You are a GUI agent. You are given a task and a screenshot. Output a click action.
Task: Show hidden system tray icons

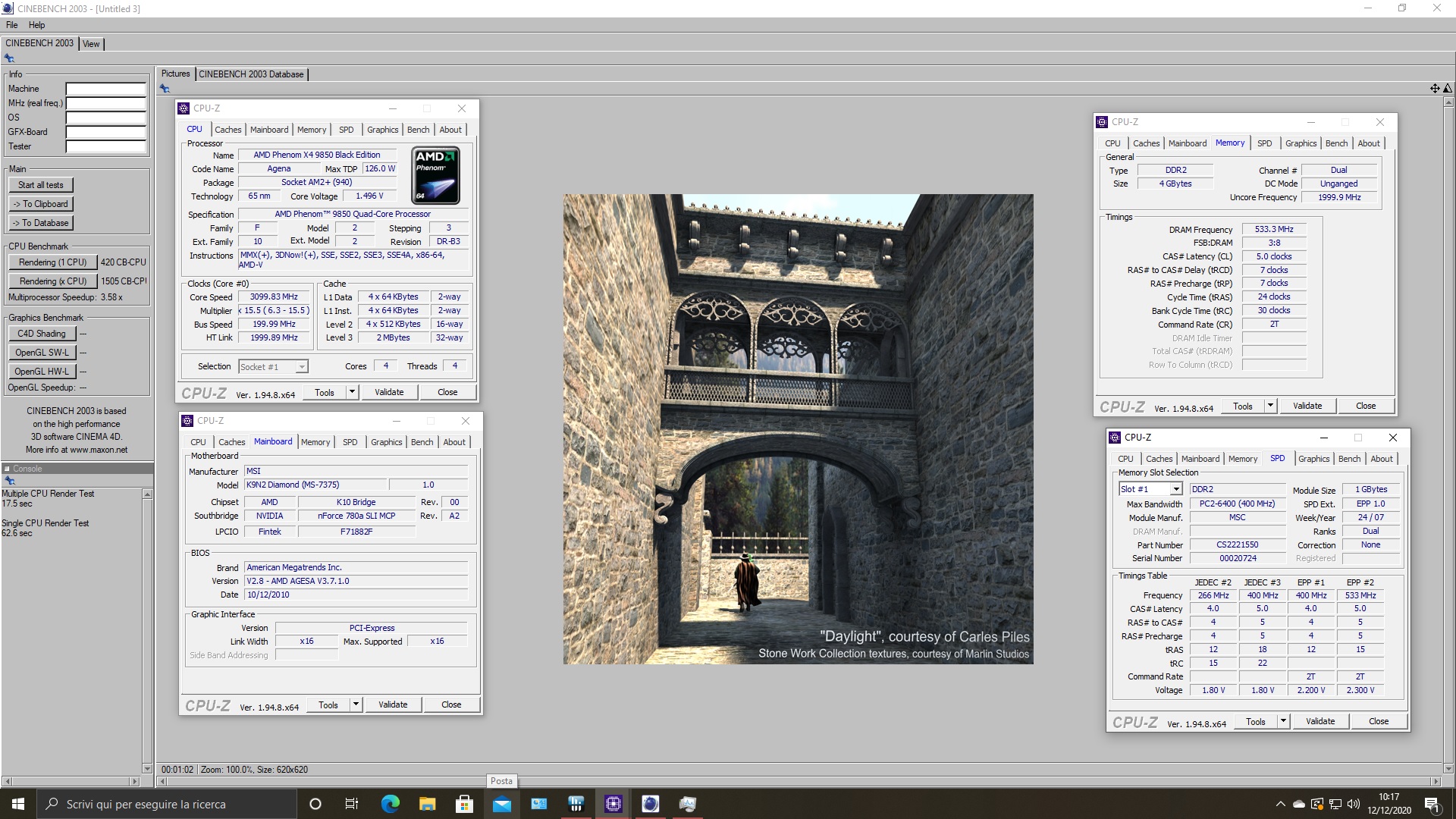pyautogui.click(x=1280, y=804)
